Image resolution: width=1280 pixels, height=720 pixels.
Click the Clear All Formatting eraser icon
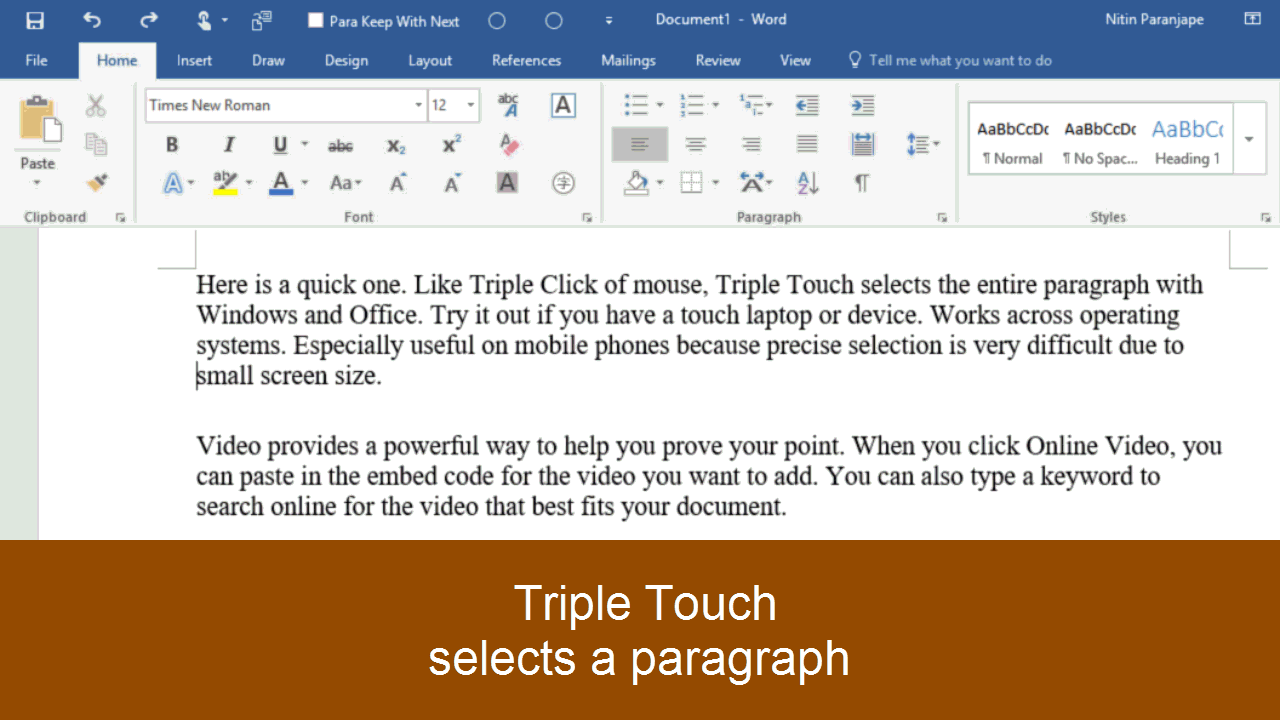[x=509, y=145]
